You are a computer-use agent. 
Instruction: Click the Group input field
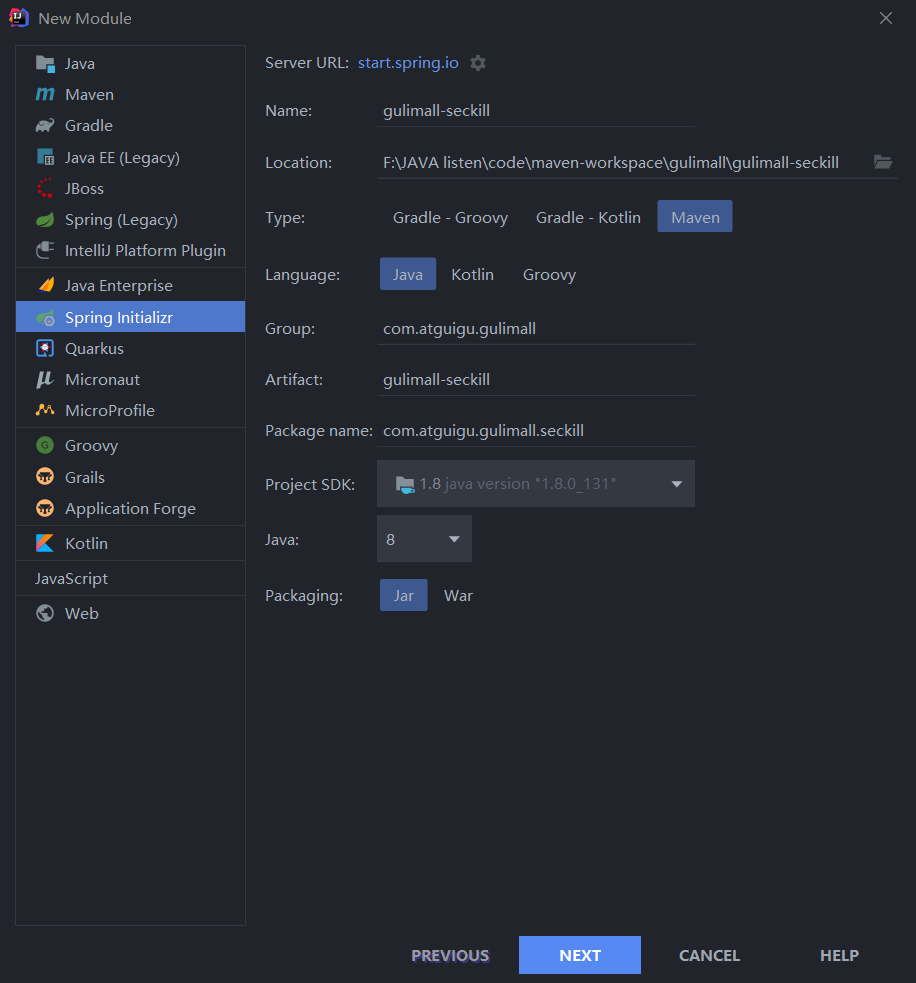pyautogui.click(x=535, y=329)
